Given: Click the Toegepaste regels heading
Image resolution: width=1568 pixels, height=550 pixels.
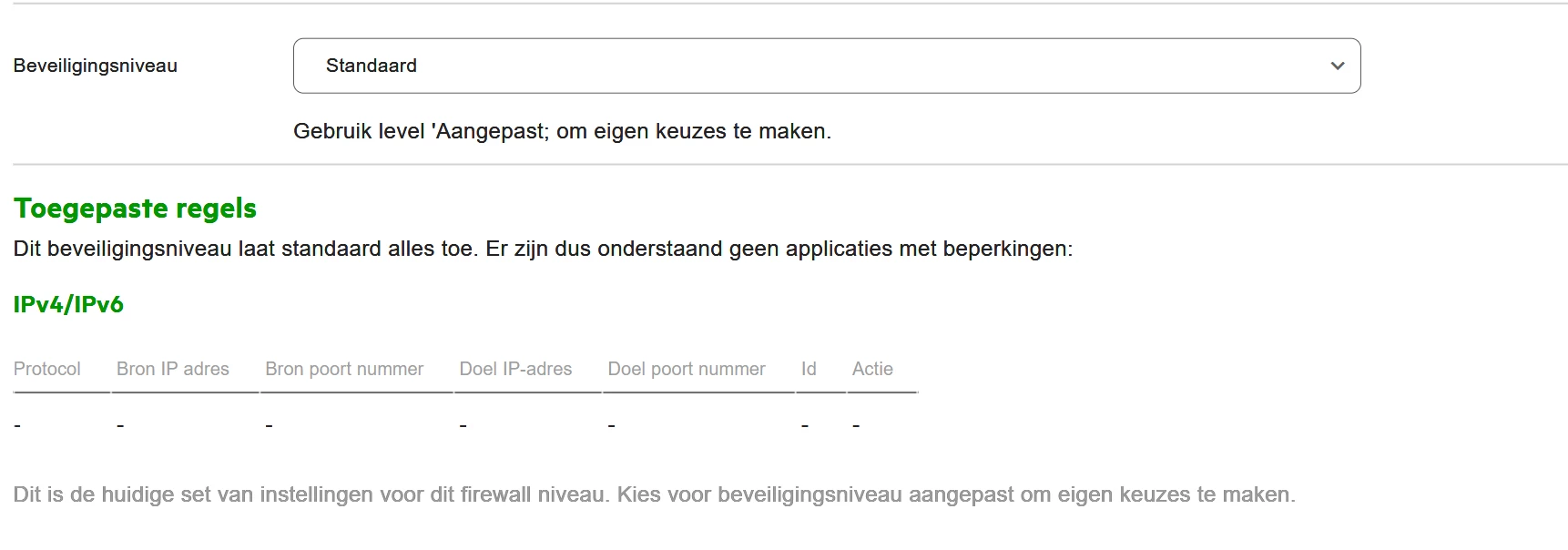Looking at the screenshot, I should coord(135,209).
